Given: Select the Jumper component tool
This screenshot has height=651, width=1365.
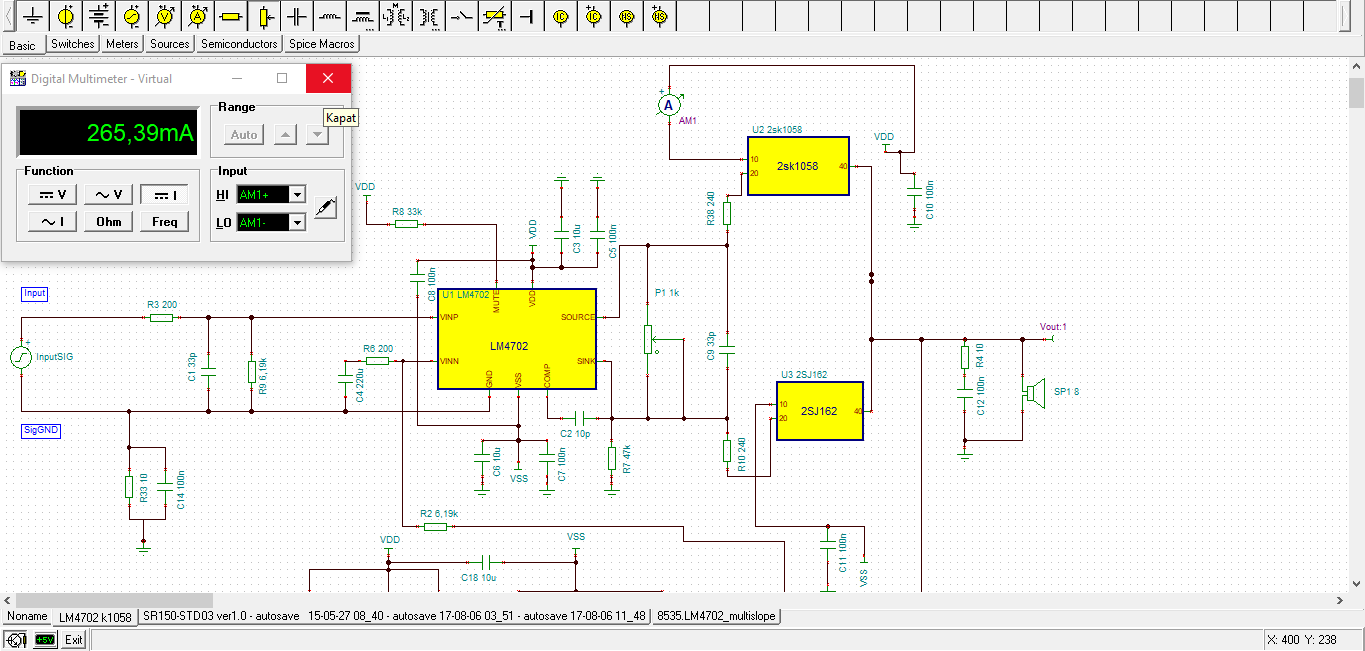Looking at the screenshot, I should 527,16.
